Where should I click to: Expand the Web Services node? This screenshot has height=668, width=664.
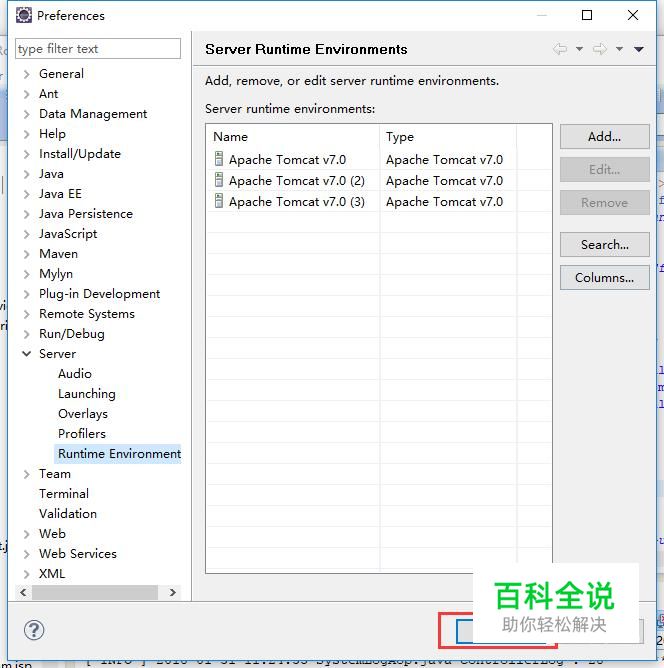click(27, 554)
